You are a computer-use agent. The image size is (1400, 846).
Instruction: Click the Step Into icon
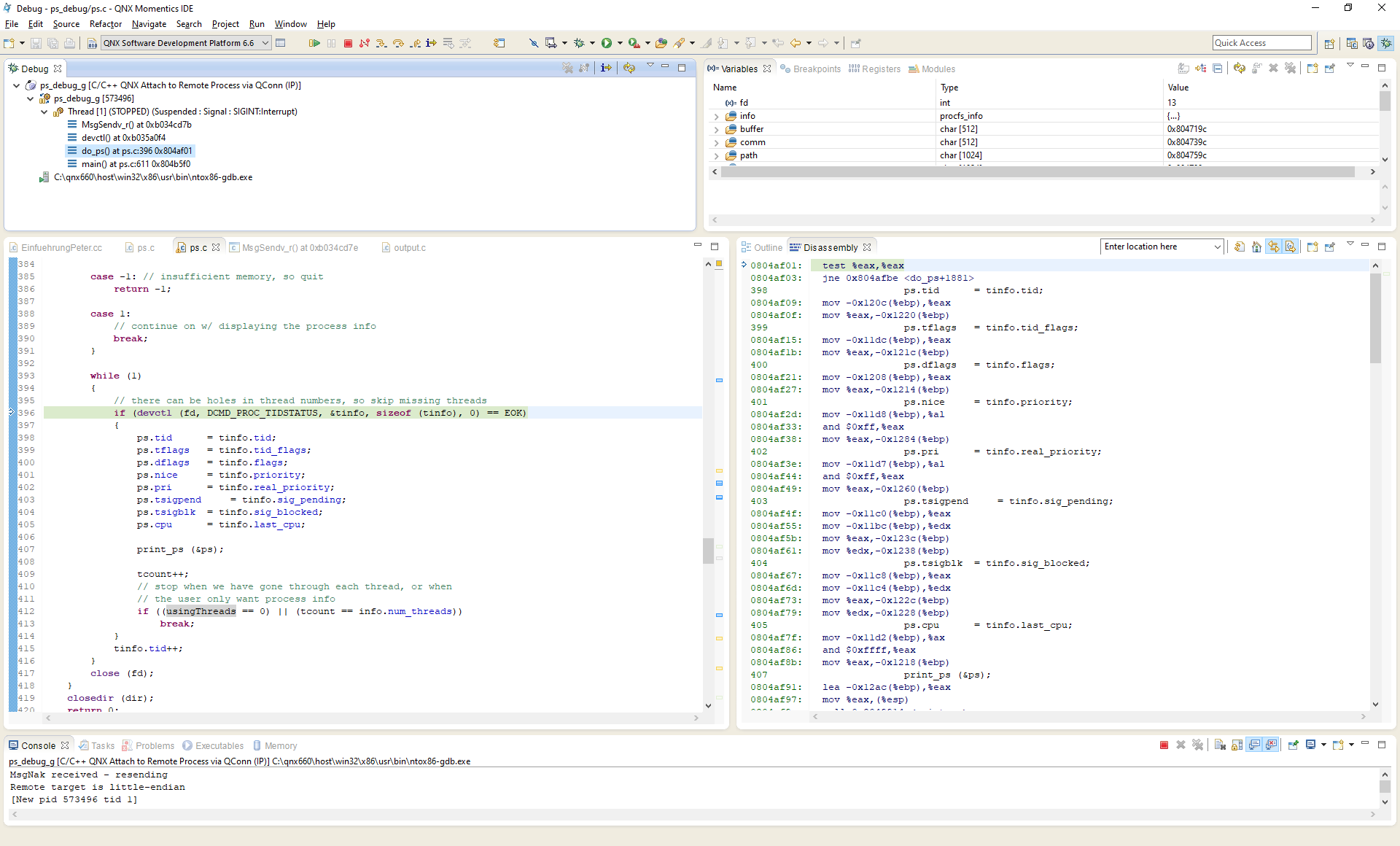381,43
